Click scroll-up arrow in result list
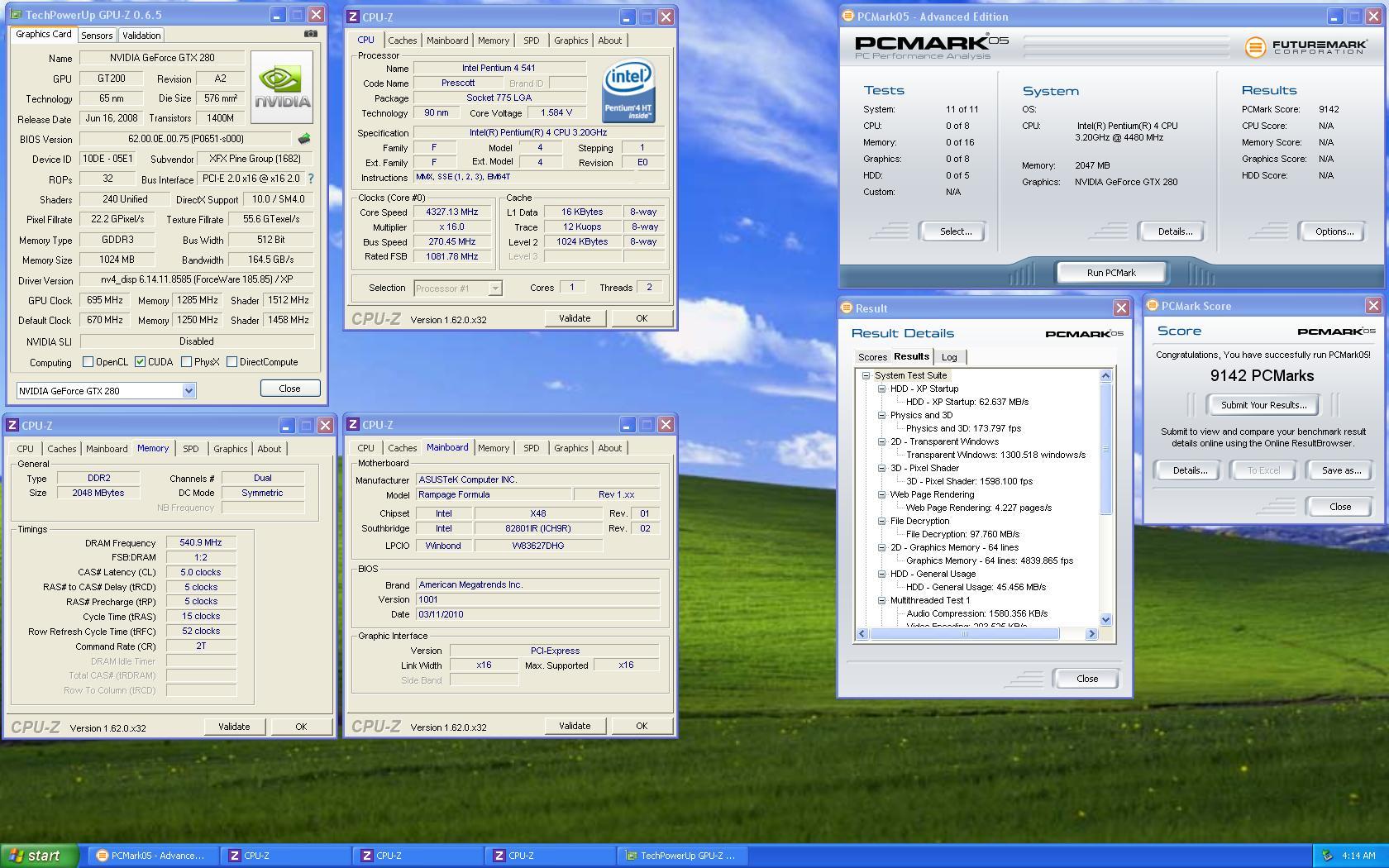 click(1106, 375)
